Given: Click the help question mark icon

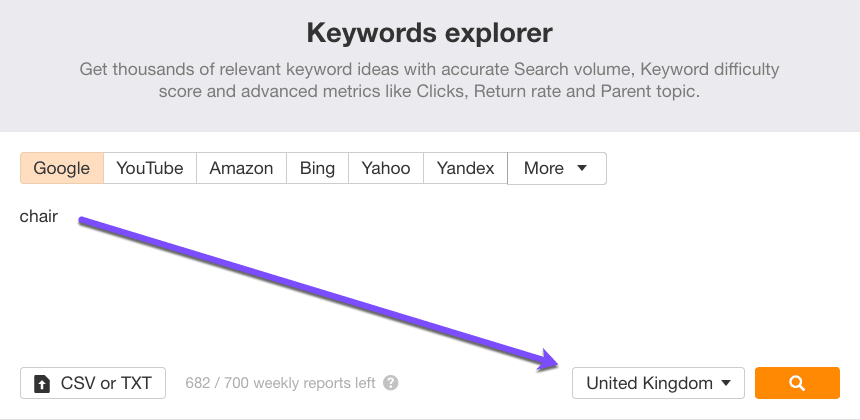Looking at the screenshot, I should [x=391, y=383].
